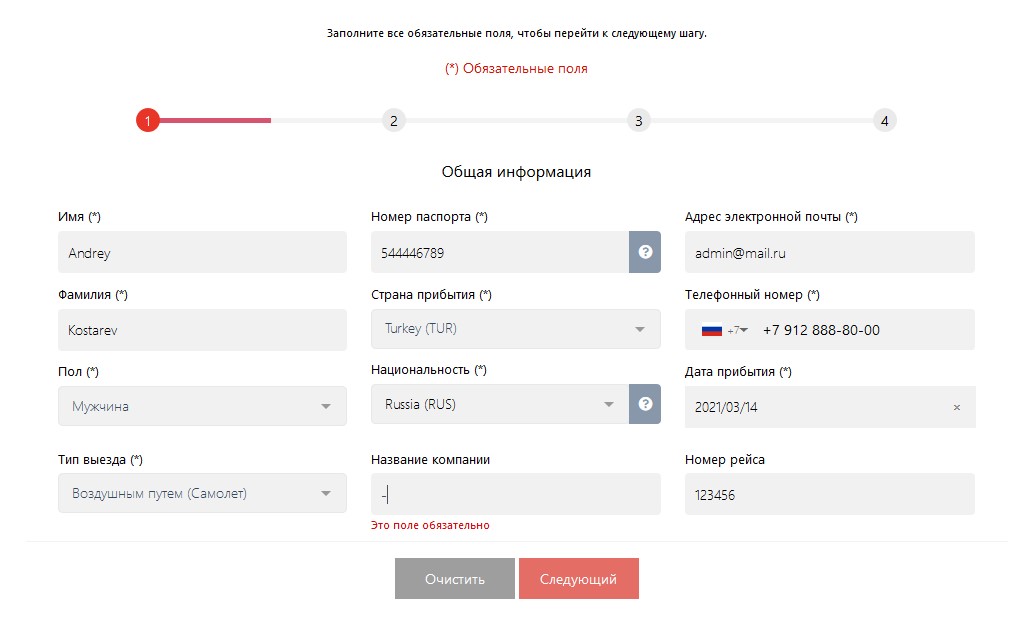Expand the Страна прибытия Turkey dropdown

click(x=515, y=329)
